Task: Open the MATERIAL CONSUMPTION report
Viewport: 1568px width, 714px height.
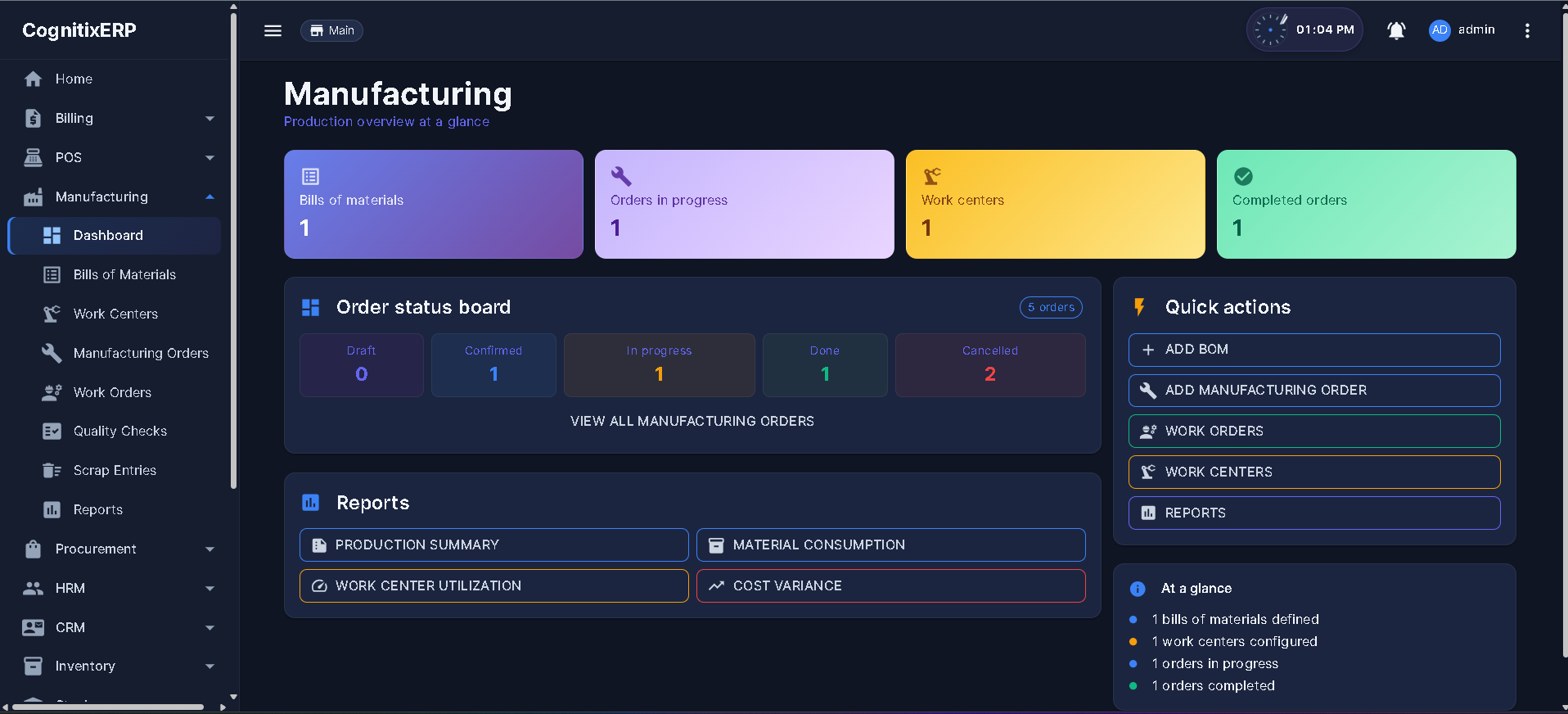Action: click(x=891, y=545)
